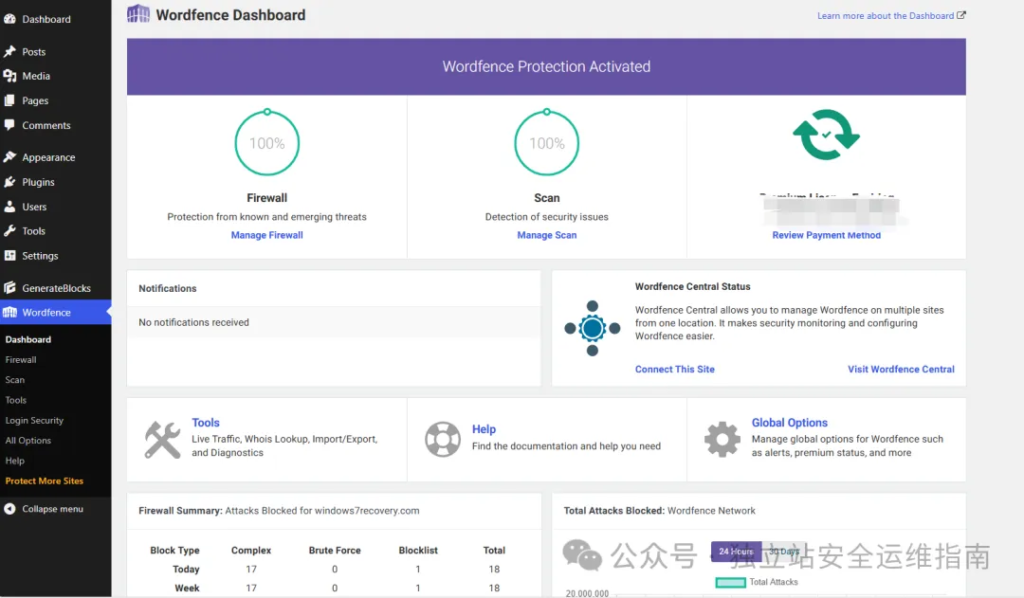Click the Posts pushpin icon
Image resolution: width=1024 pixels, height=598 pixels.
coord(9,51)
